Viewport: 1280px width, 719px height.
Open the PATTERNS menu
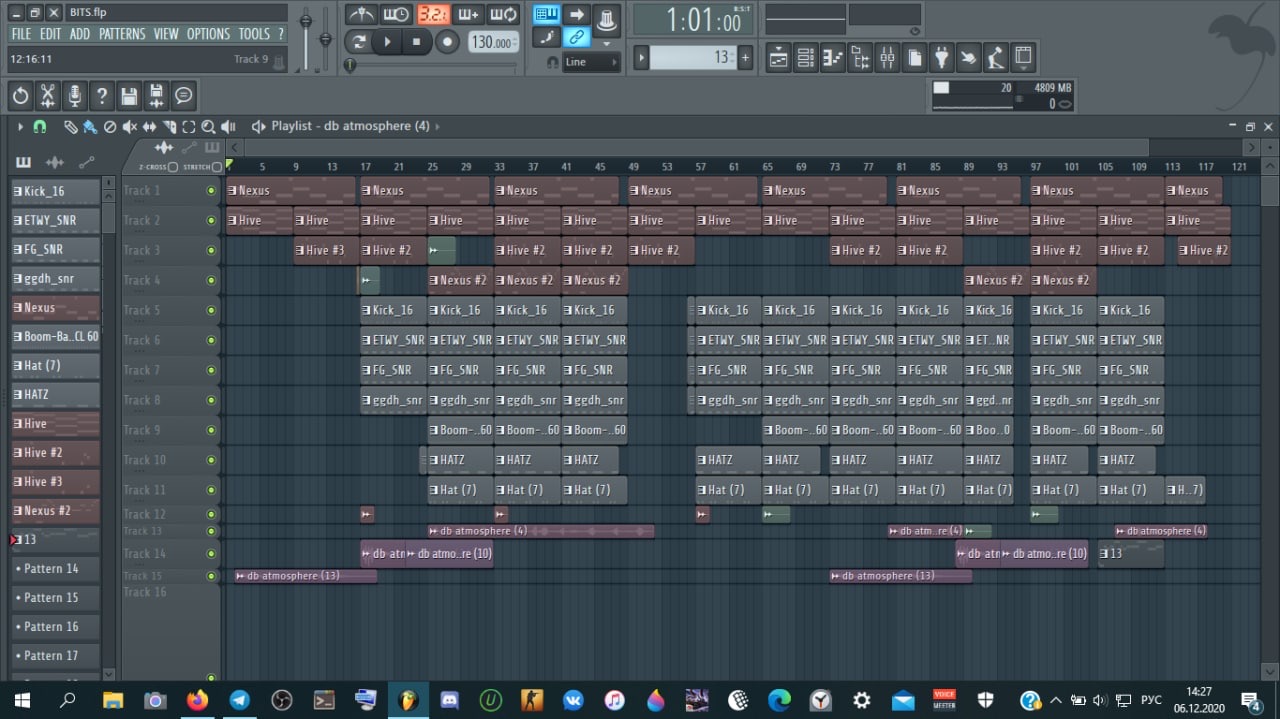tap(122, 34)
